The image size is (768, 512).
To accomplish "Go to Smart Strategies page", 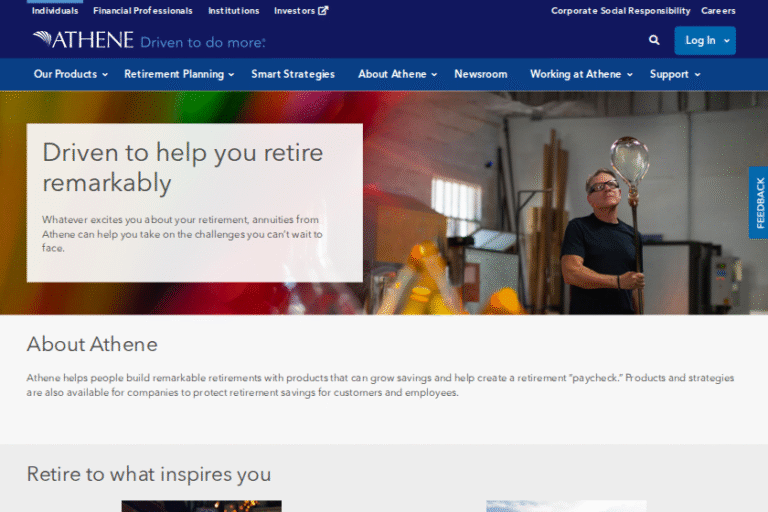I will tap(293, 74).
